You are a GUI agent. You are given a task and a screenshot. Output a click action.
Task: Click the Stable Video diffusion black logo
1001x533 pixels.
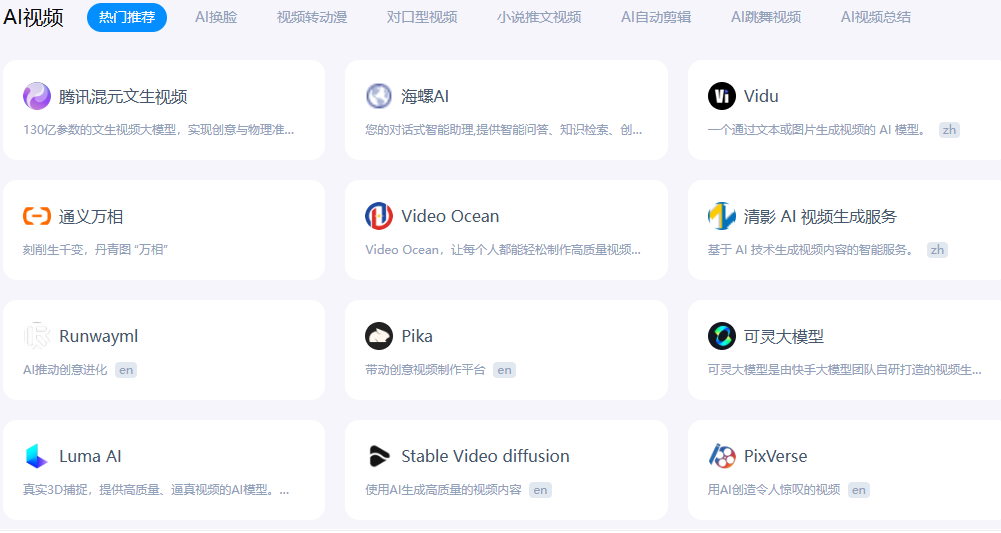379,456
